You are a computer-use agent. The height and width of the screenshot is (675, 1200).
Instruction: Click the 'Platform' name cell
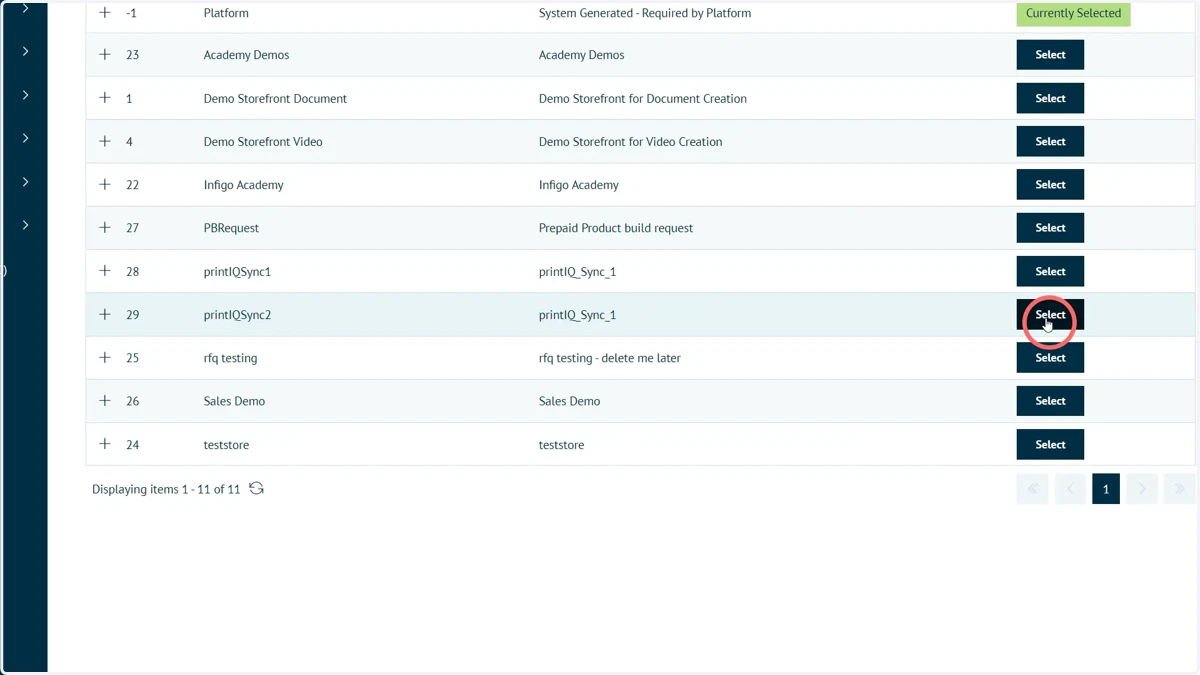tap(226, 13)
